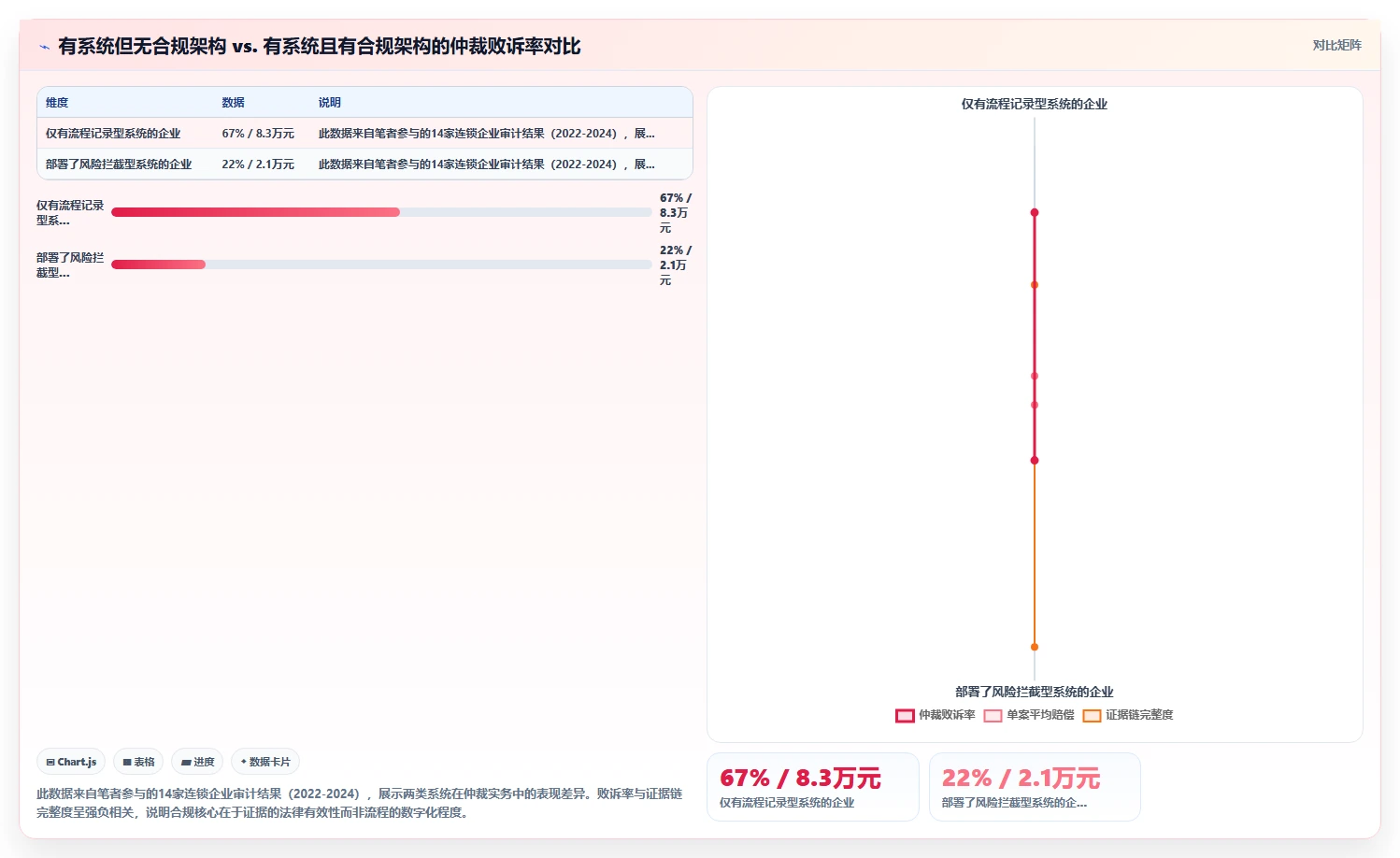Screen dimensions: 1400x858
Task: Click the Chart.js tag chip
Action: [x=71, y=762]
